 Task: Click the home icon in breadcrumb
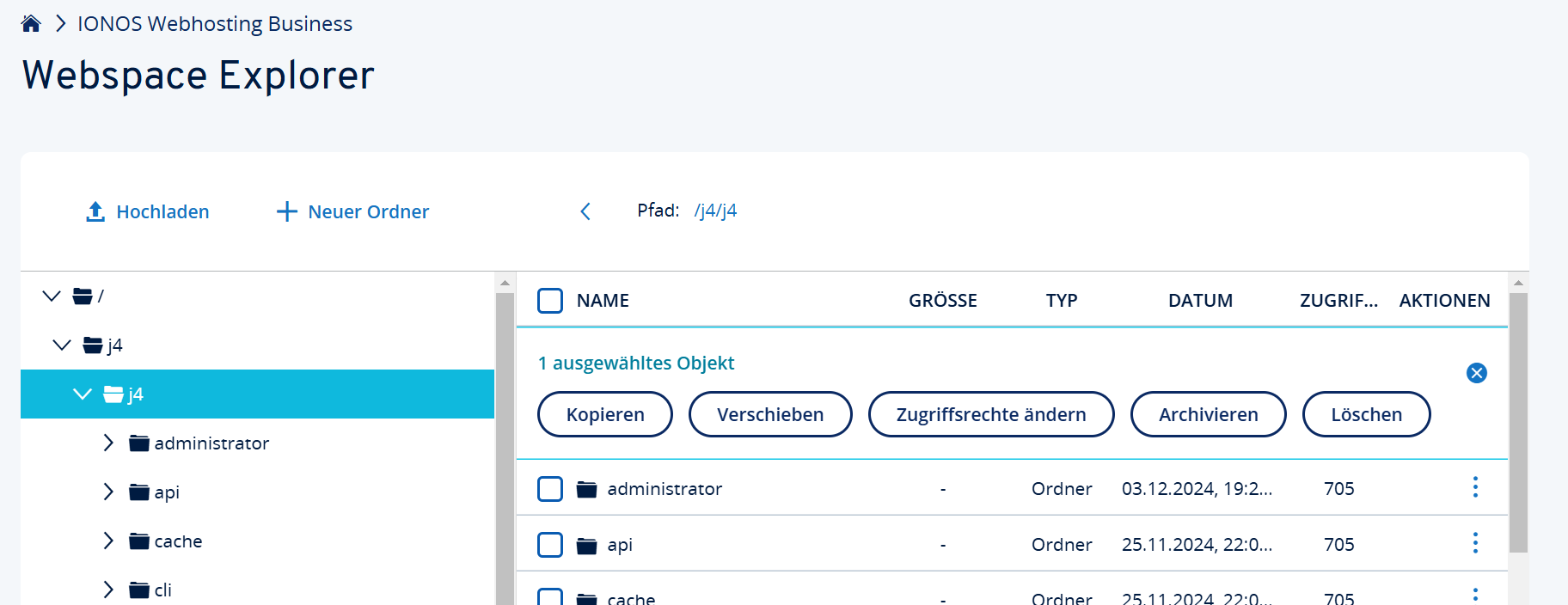pyautogui.click(x=31, y=24)
